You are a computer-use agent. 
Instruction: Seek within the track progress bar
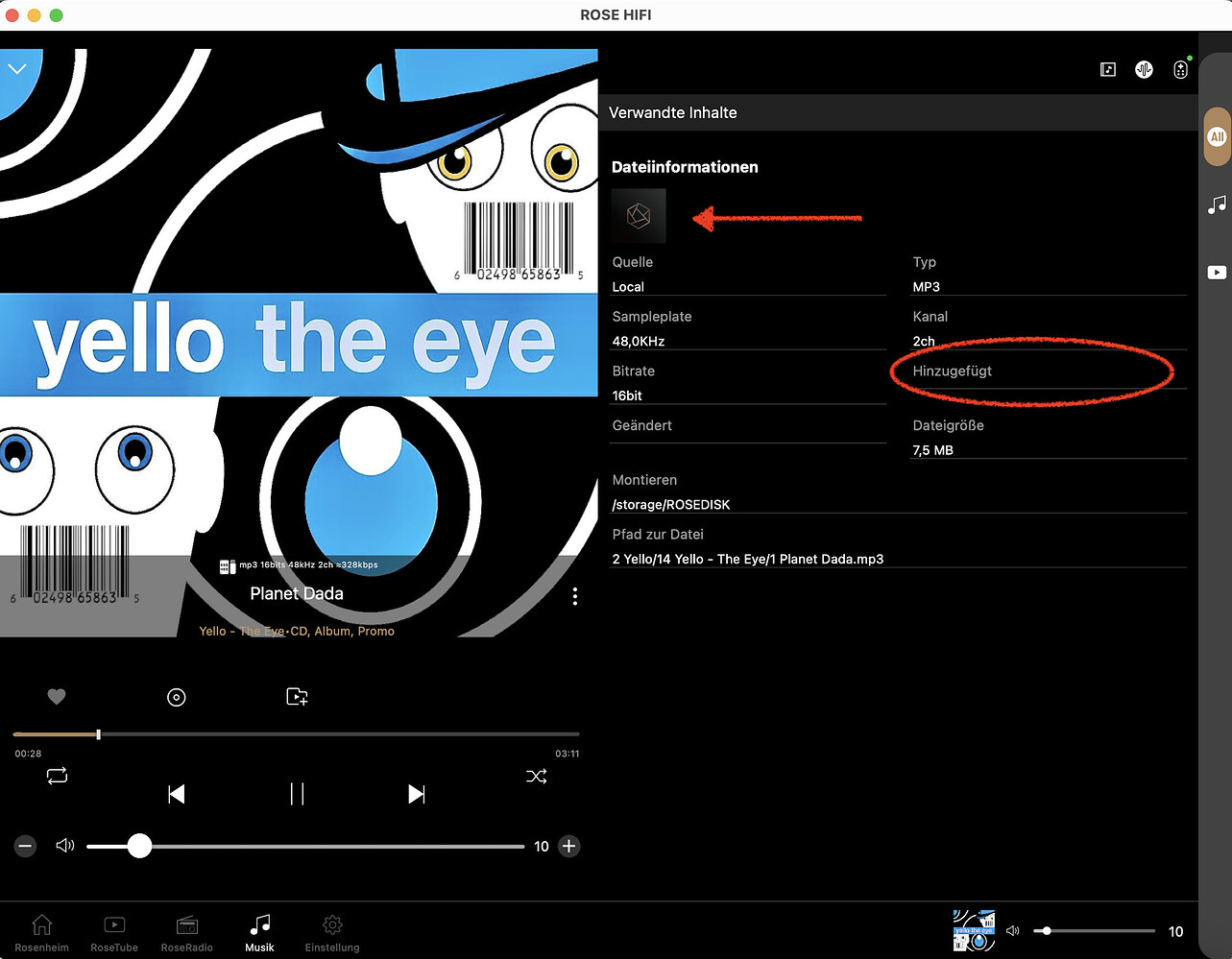(x=296, y=734)
